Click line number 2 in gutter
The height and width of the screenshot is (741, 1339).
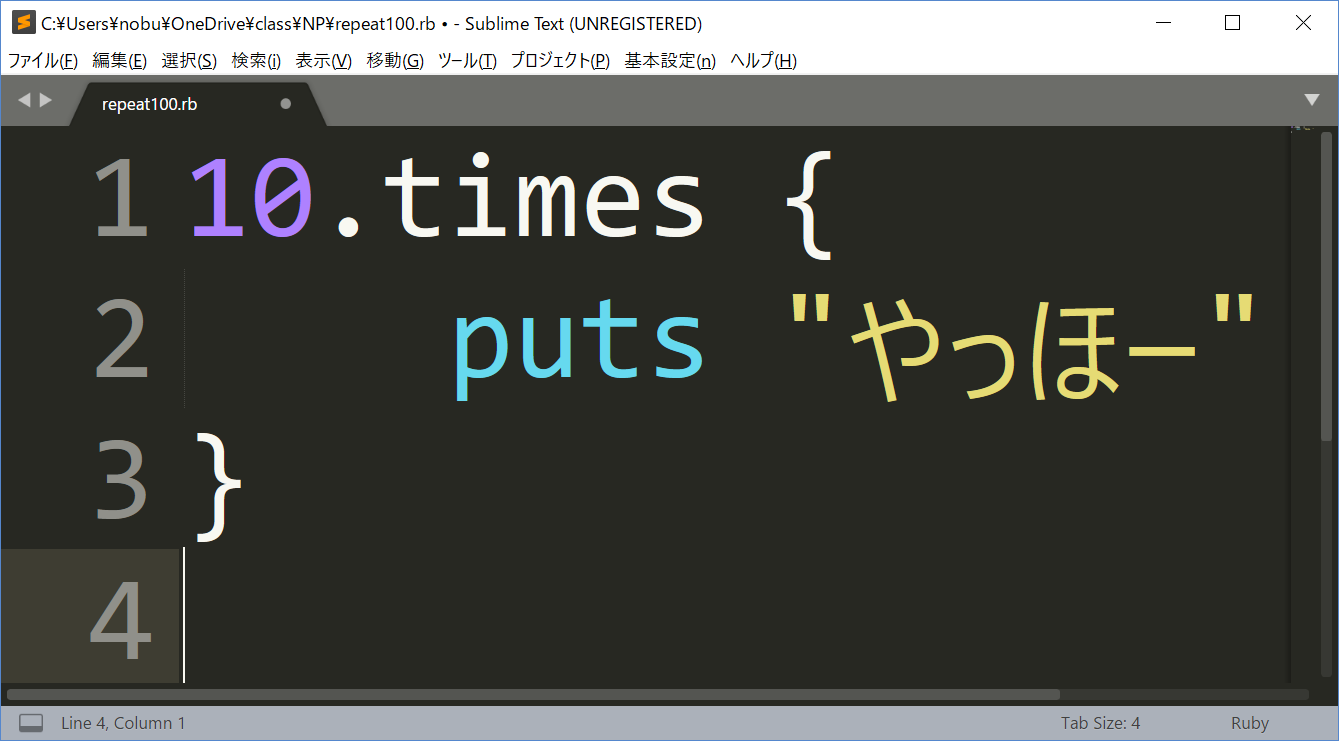tap(121, 341)
